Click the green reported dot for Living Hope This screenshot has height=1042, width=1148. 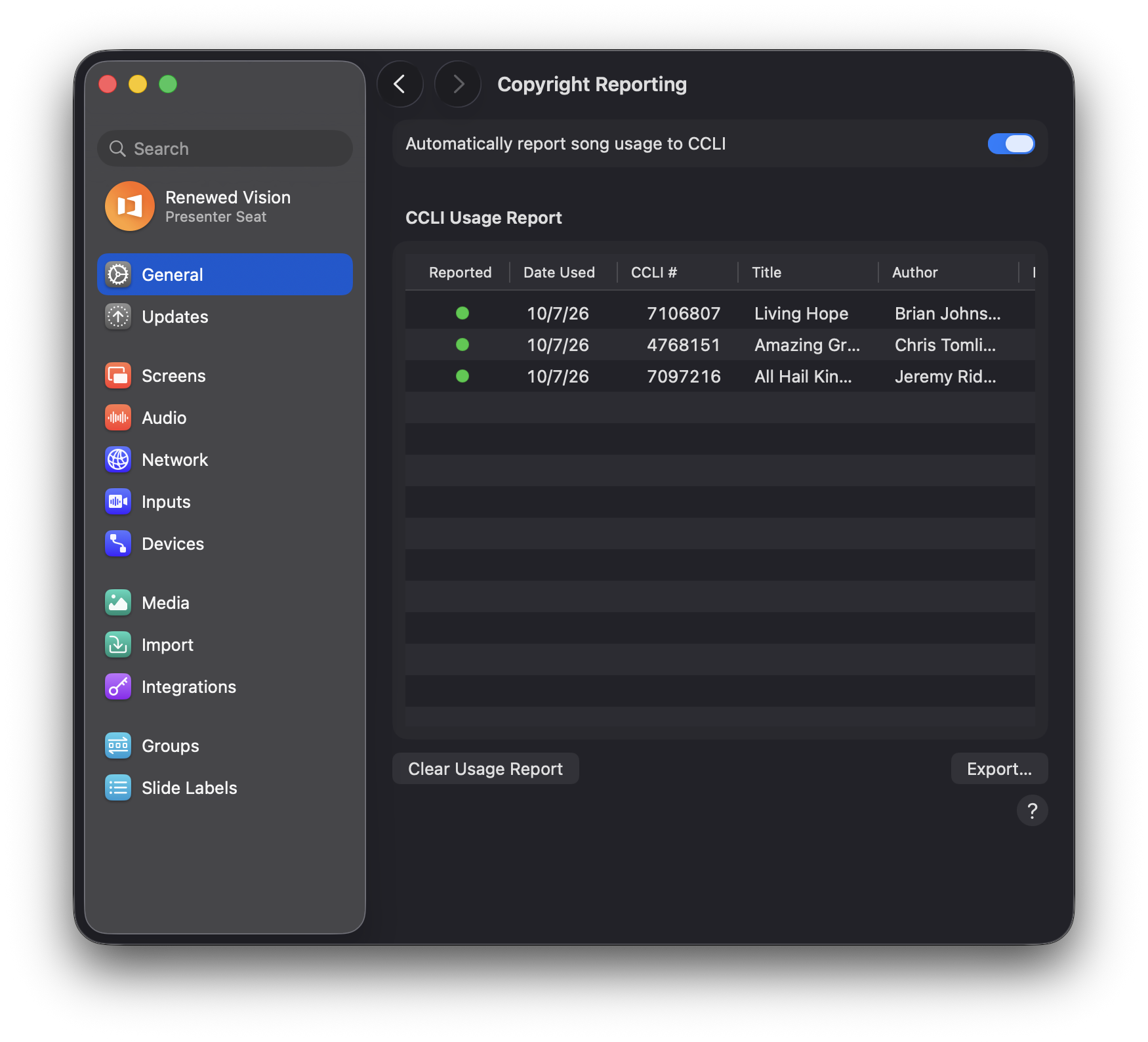click(x=462, y=313)
